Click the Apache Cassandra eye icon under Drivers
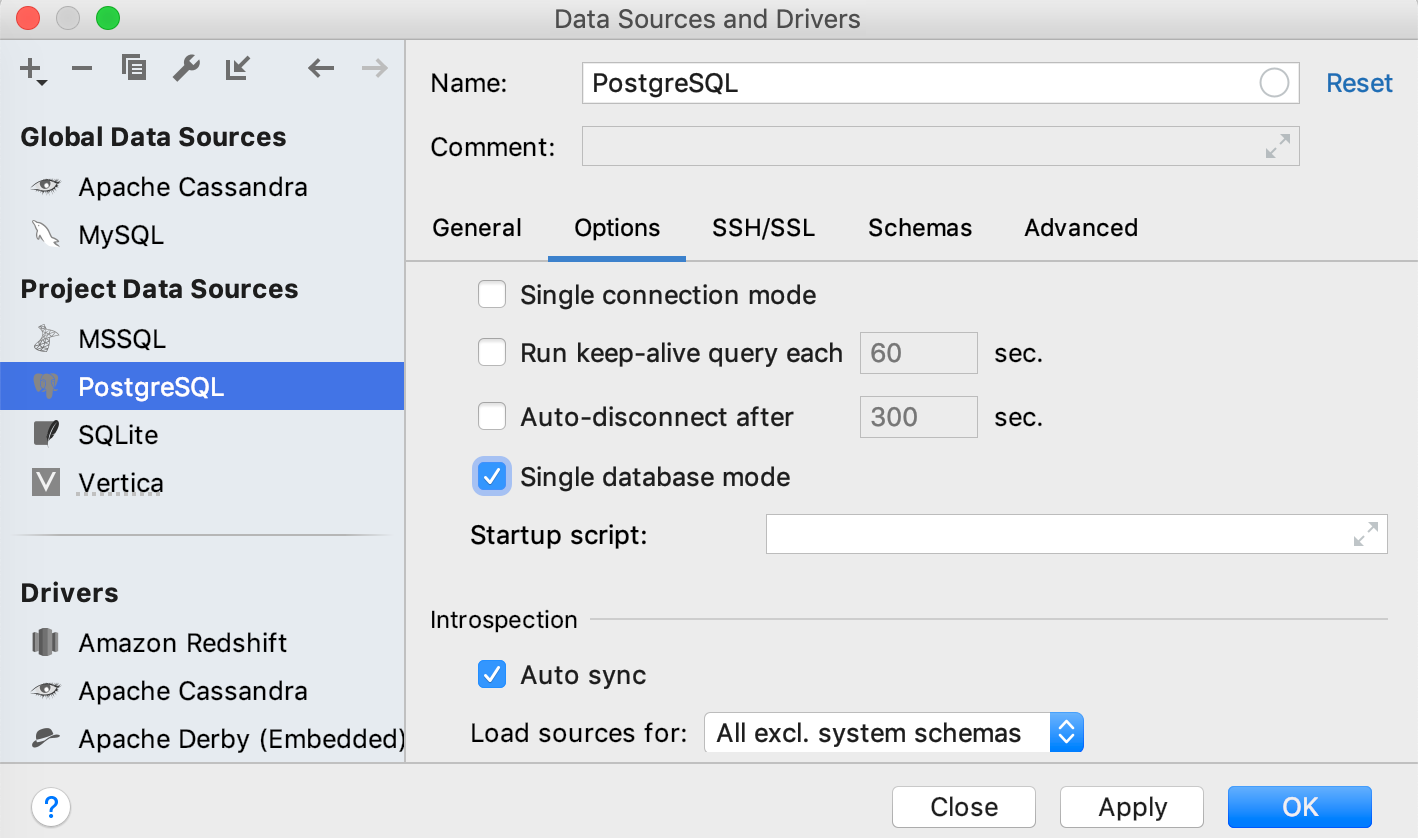 pyautogui.click(x=46, y=691)
